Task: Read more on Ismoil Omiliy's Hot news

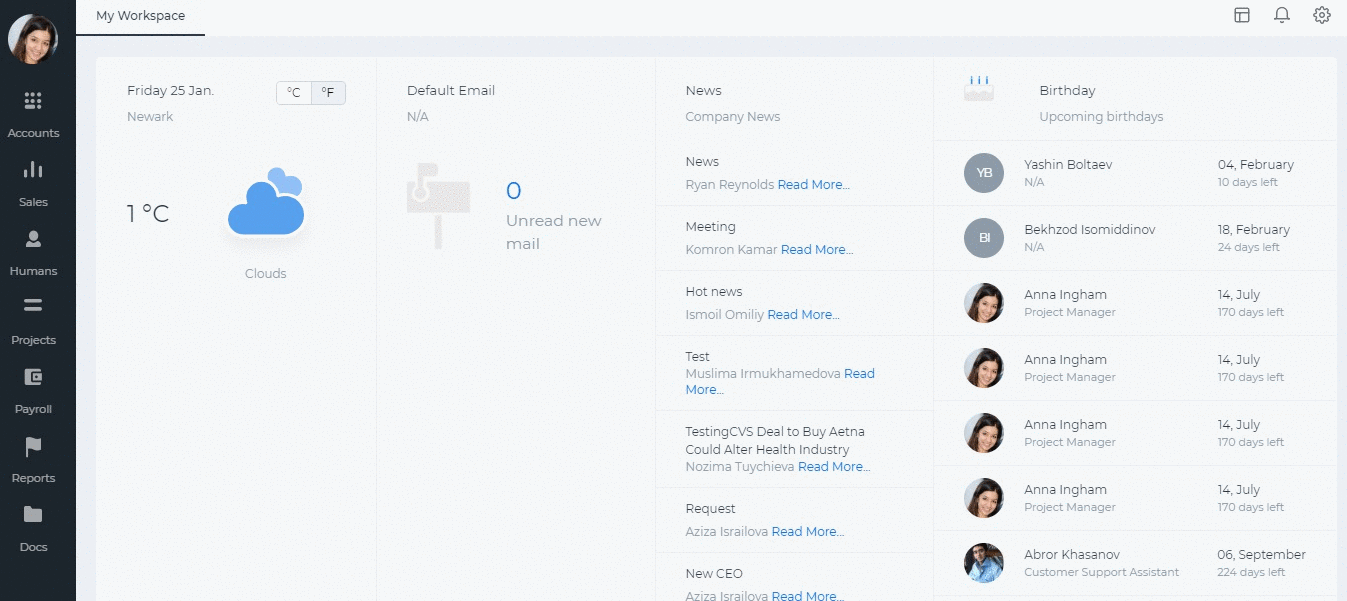Action: [804, 315]
